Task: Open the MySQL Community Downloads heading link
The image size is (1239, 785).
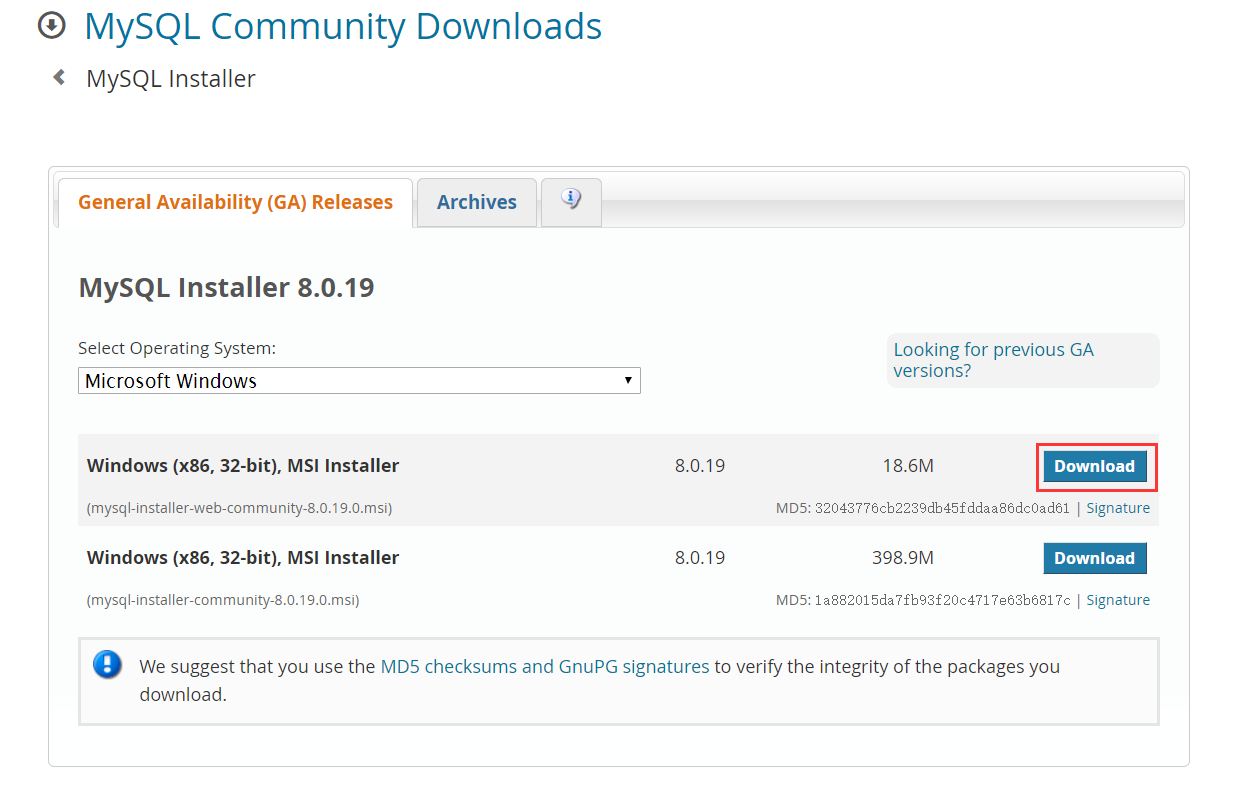Action: (343, 26)
